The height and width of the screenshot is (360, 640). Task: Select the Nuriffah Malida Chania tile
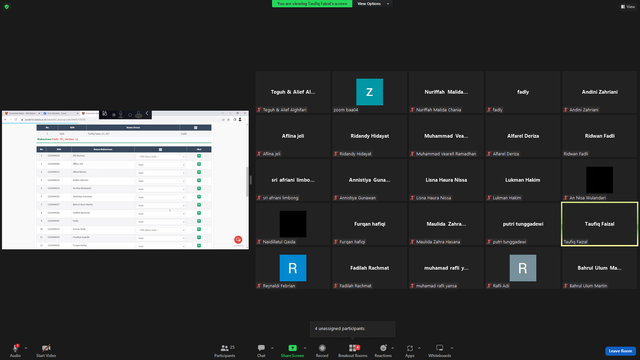point(446,92)
